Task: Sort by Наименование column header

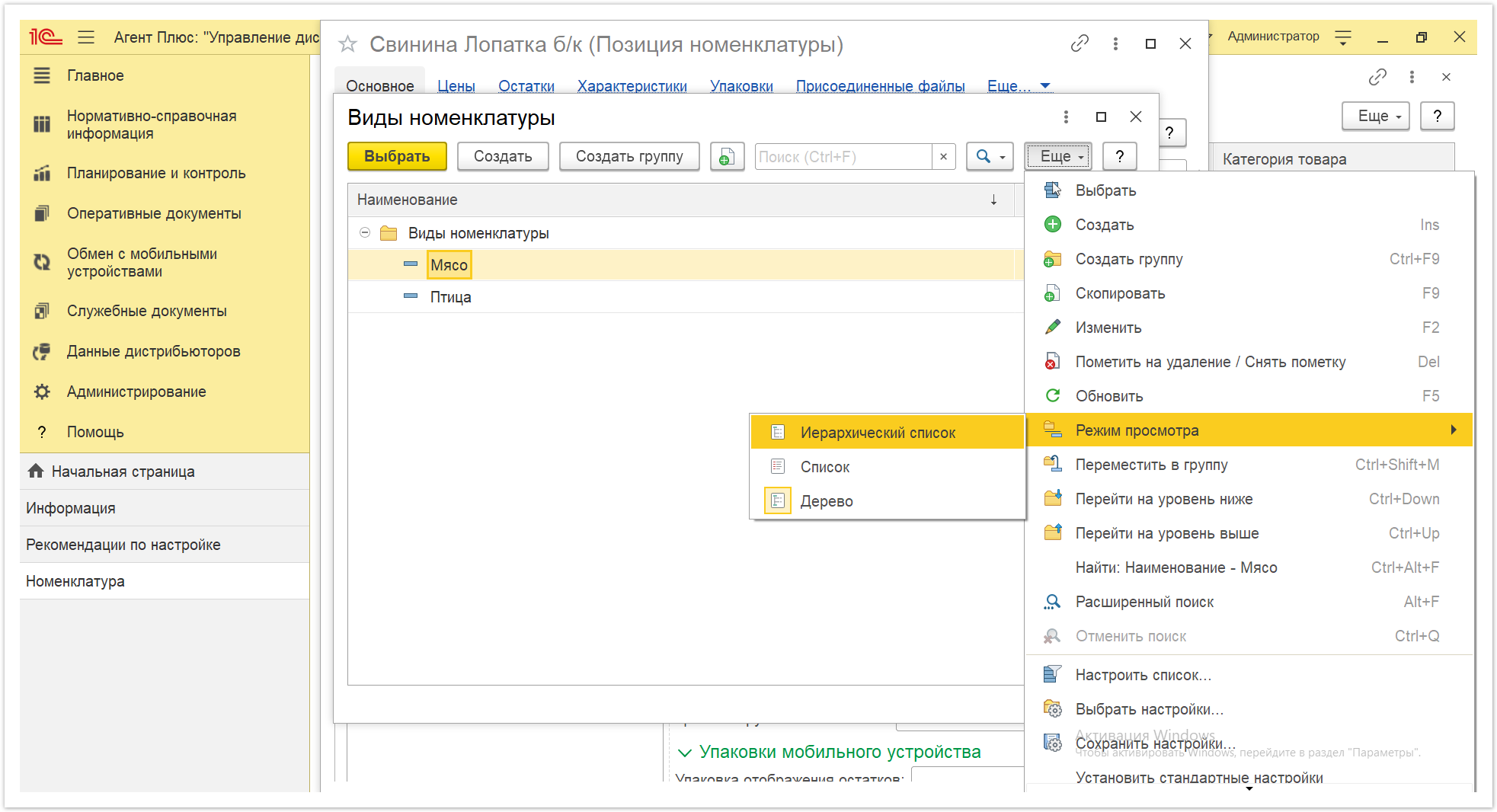Action: pos(681,200)
